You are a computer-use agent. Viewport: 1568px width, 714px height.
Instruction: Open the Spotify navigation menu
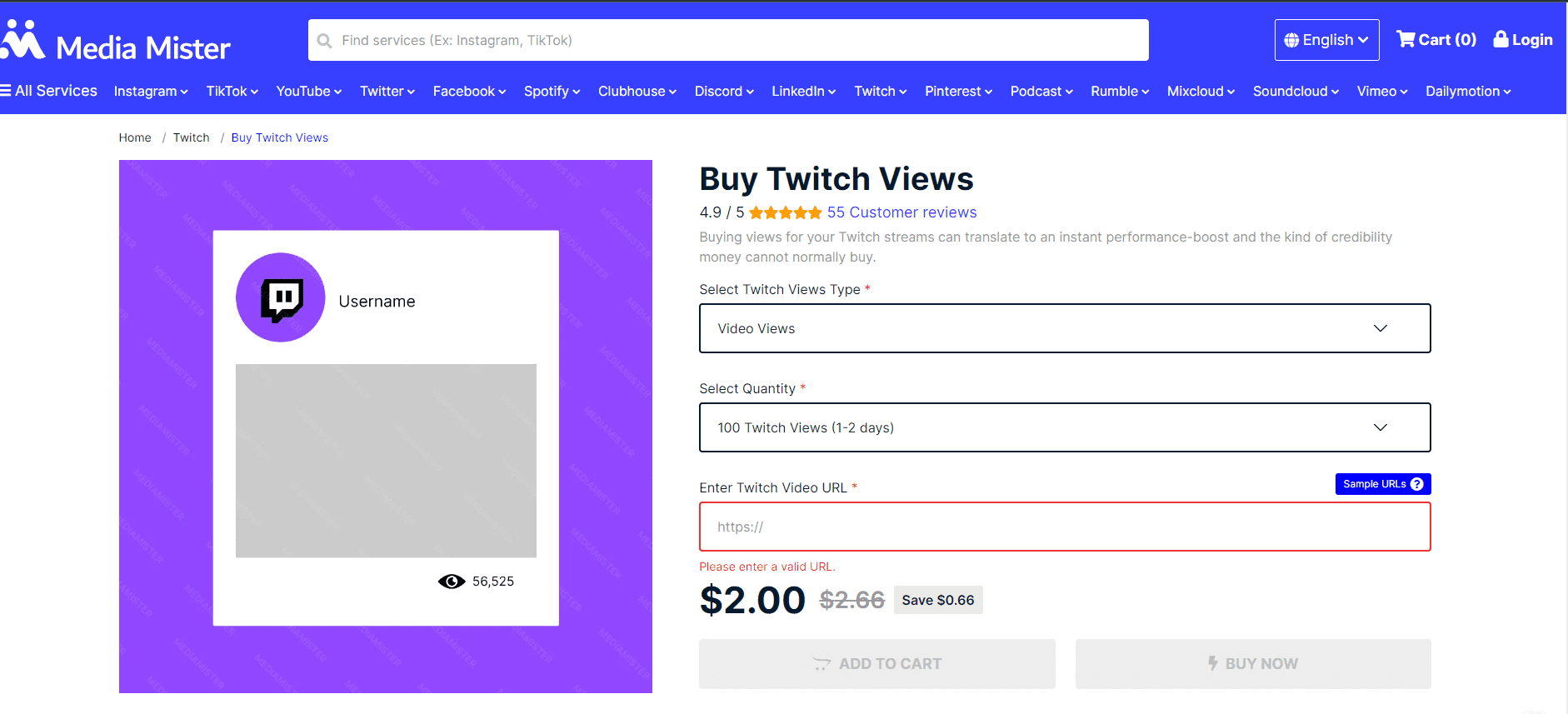[552, 92]
